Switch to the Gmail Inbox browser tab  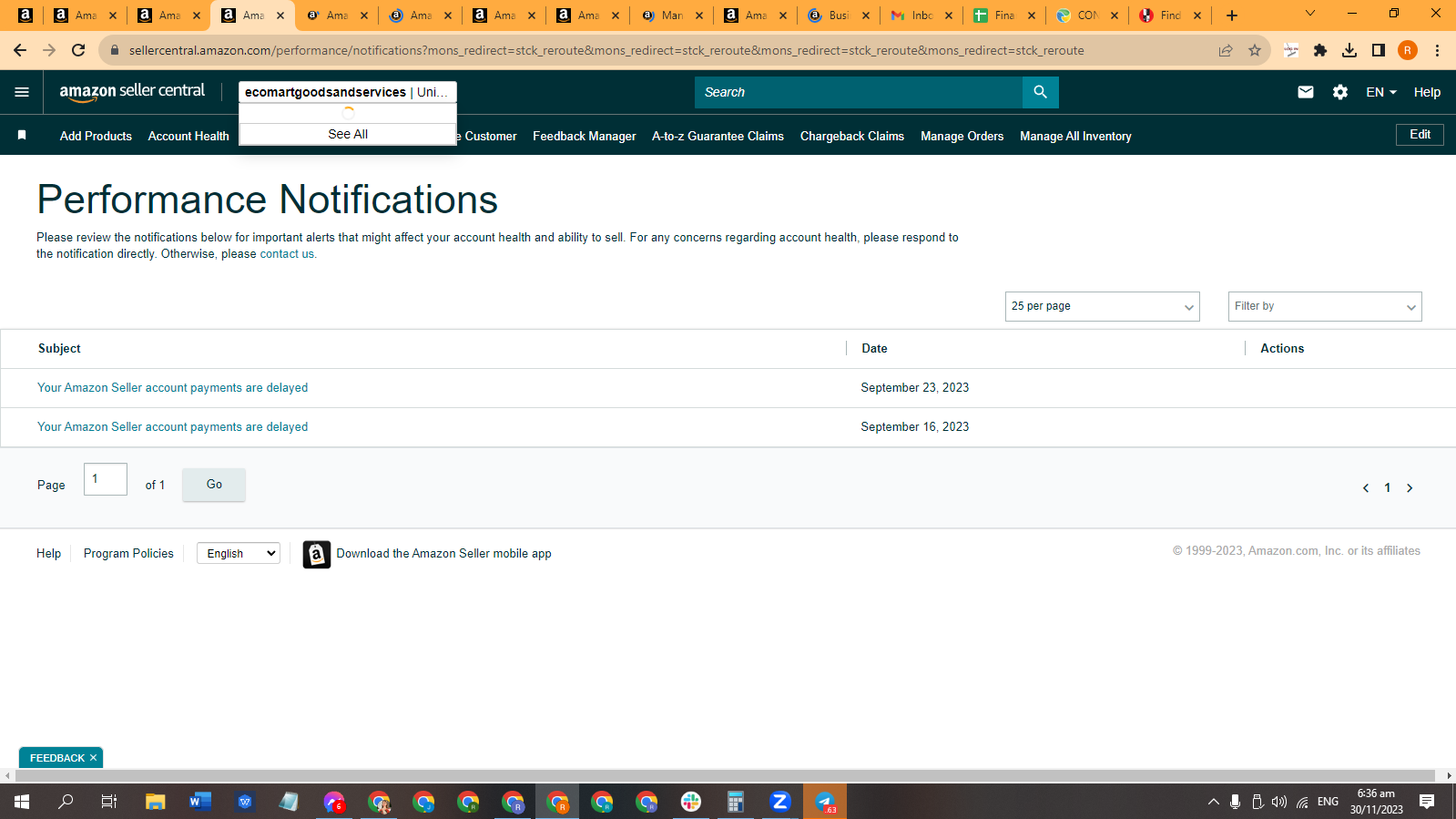point(921,15)
